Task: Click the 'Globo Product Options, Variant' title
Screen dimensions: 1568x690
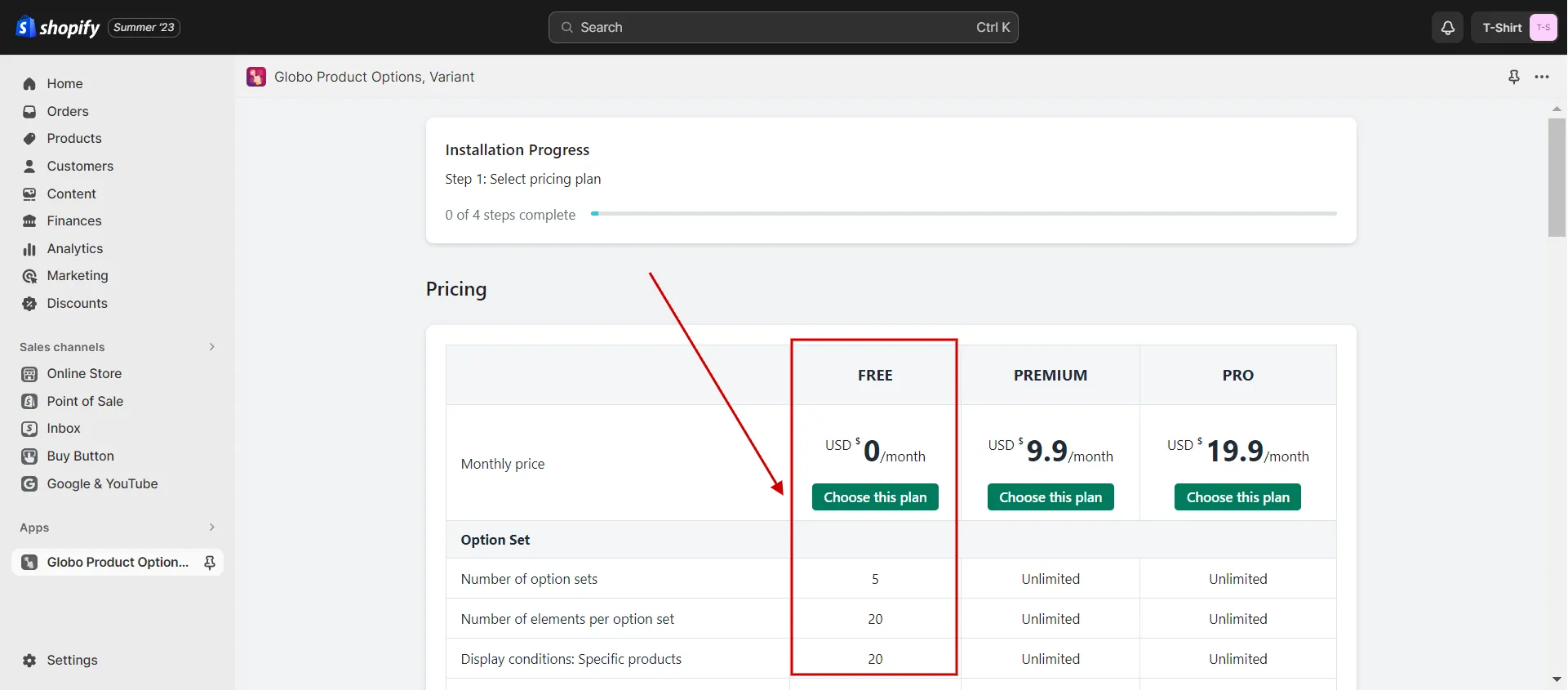Action: click(x=374, y=77)
